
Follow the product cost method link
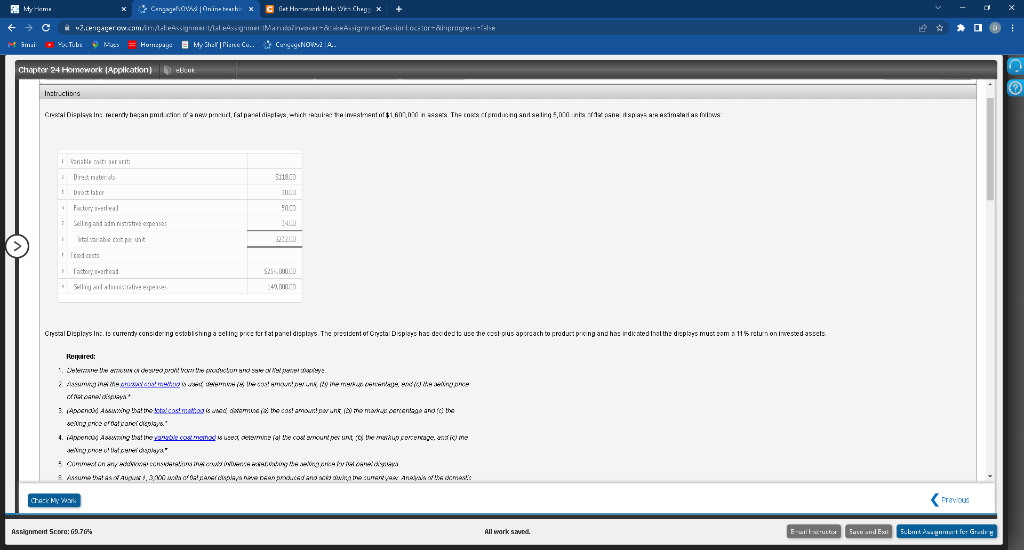coord(150,384)
